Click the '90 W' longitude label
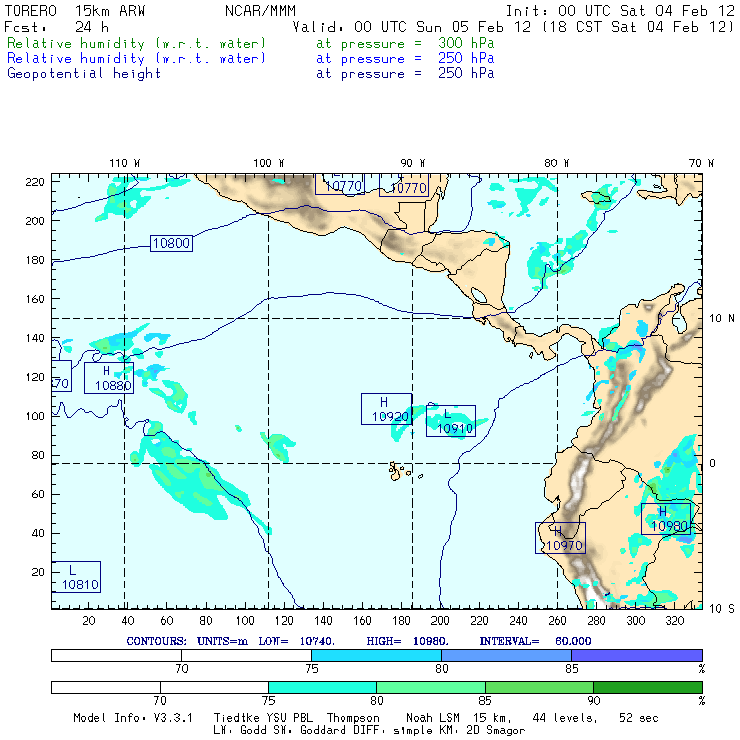The width and height of the screenshot is (740, 740). tap(413, 163)
